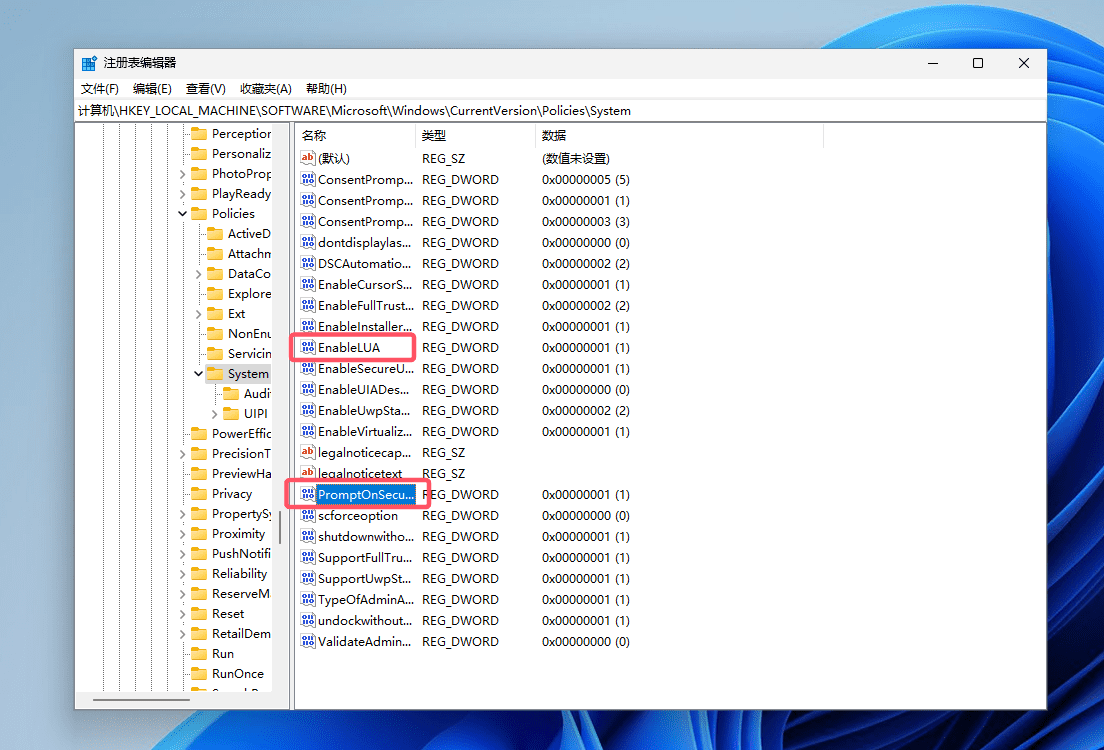1104x750 pixels.
Task: Click the ValidateAdmin... value icon
Action: (x=308, y=642)
